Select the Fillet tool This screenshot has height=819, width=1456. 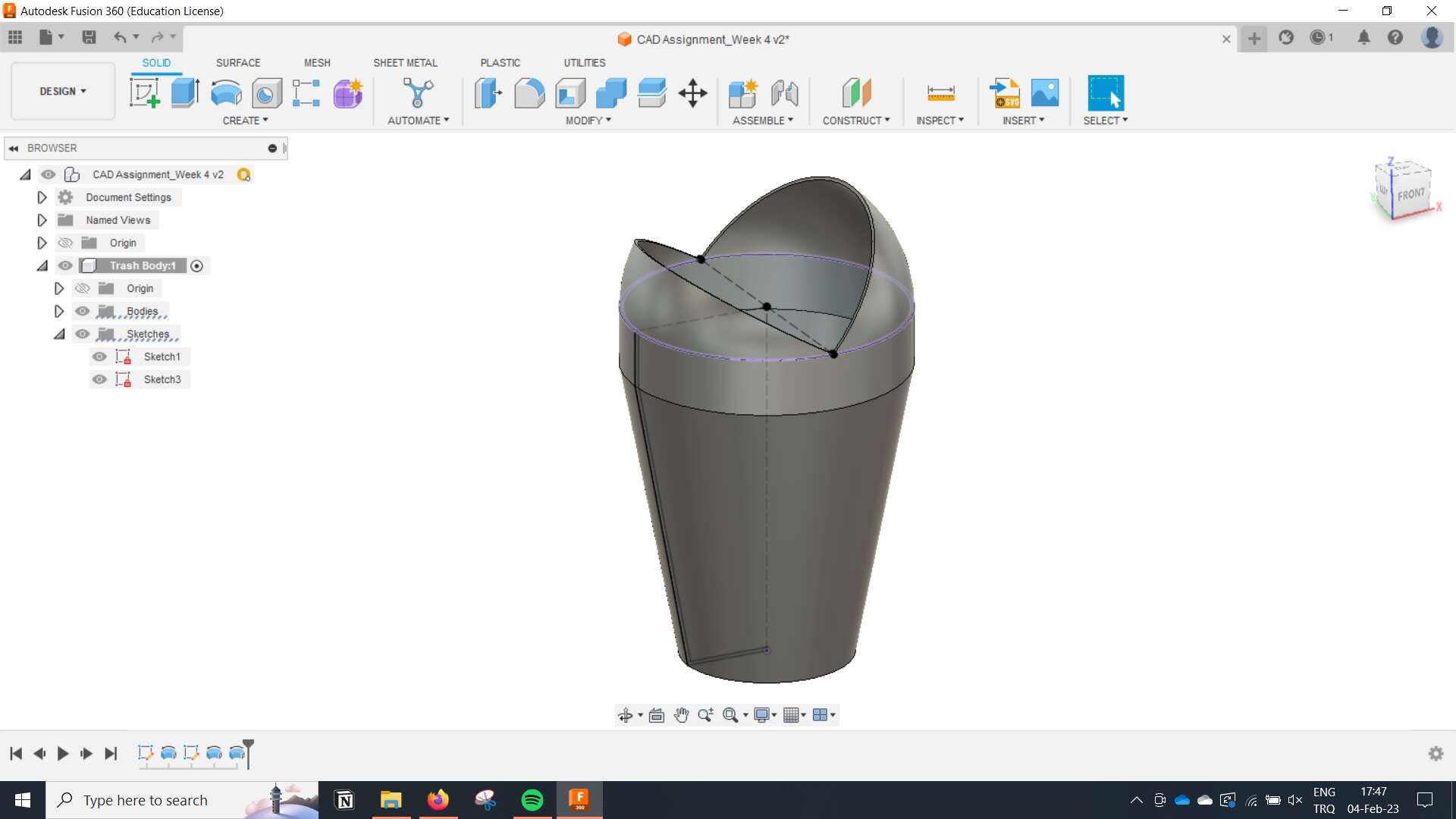coord(529,93)
